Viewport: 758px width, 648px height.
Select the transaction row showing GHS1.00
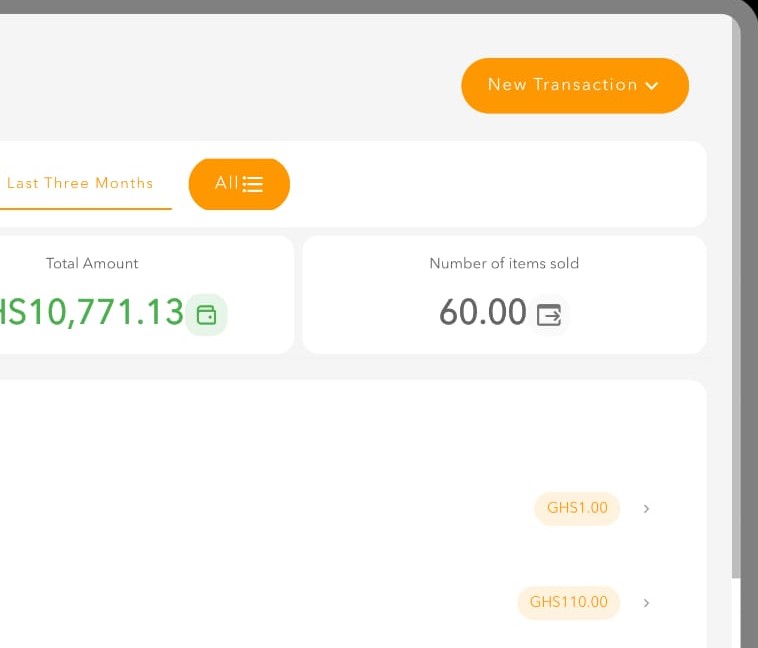click(x=300, y=509)
